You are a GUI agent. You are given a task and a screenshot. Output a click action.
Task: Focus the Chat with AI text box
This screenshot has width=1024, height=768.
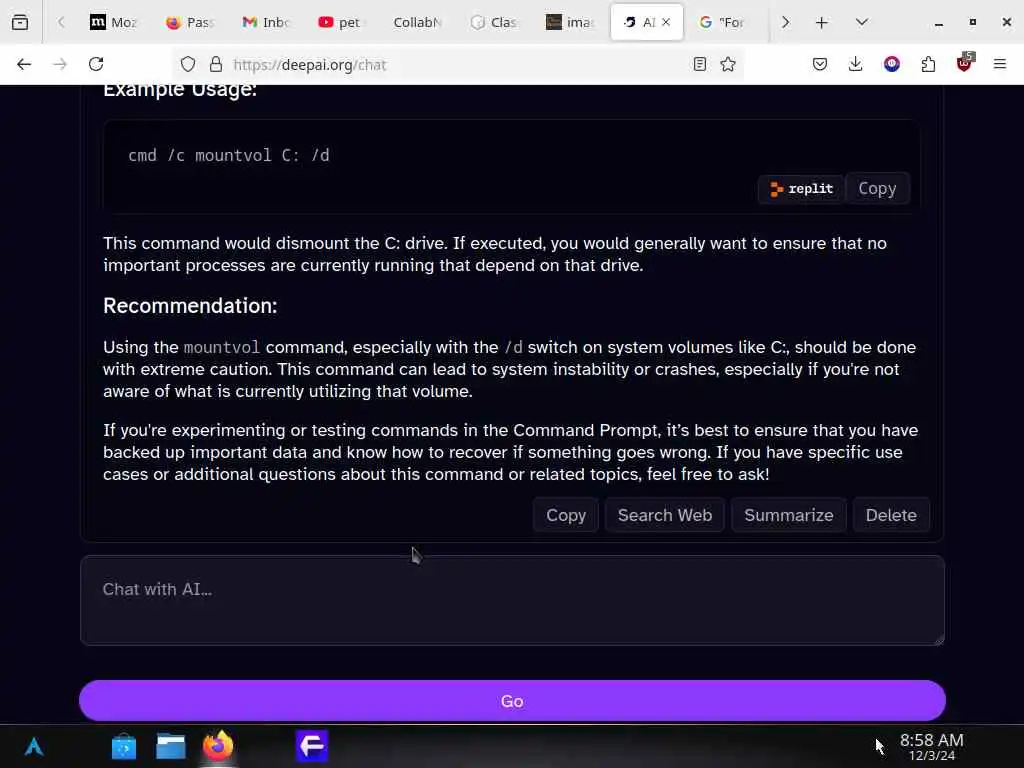[512, 600]
